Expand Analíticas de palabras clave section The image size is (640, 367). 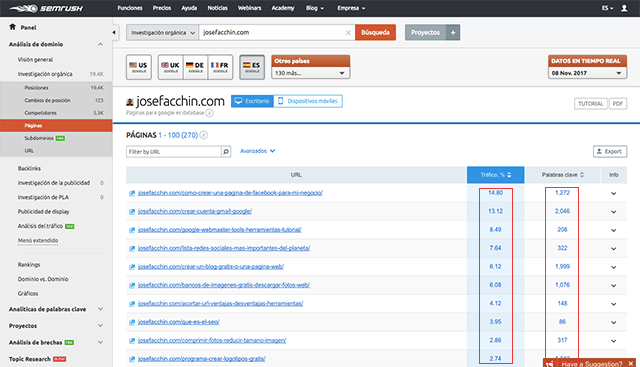(x=100, y=309)
